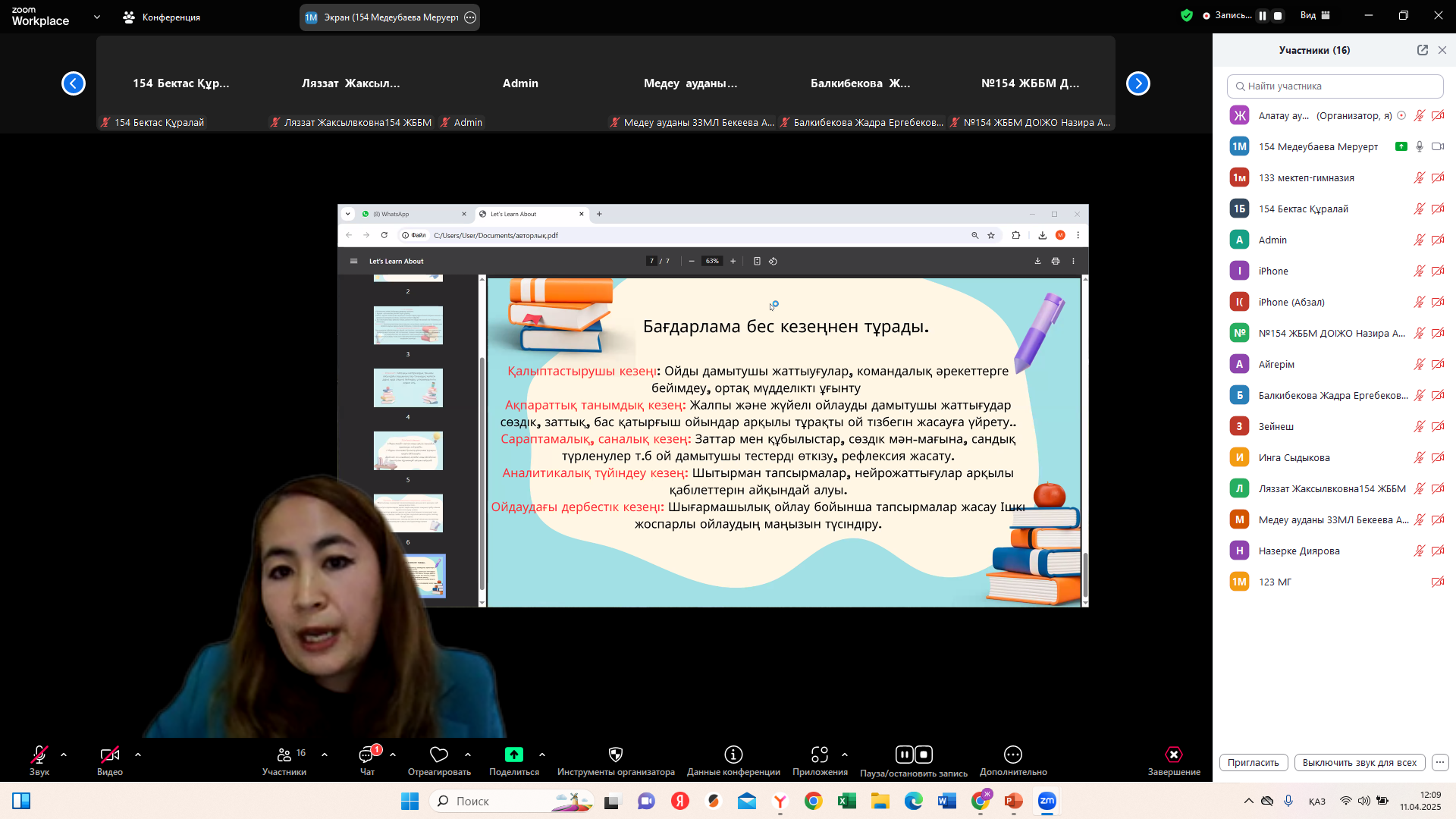1456x819 pixels.
Task: Open the Zoom Workplace dropdown chevron
Action: (x=97, y=17)
